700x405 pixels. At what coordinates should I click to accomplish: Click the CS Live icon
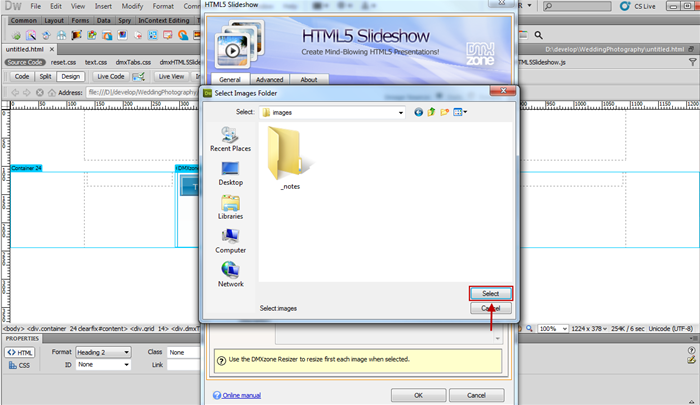[625, 6]
